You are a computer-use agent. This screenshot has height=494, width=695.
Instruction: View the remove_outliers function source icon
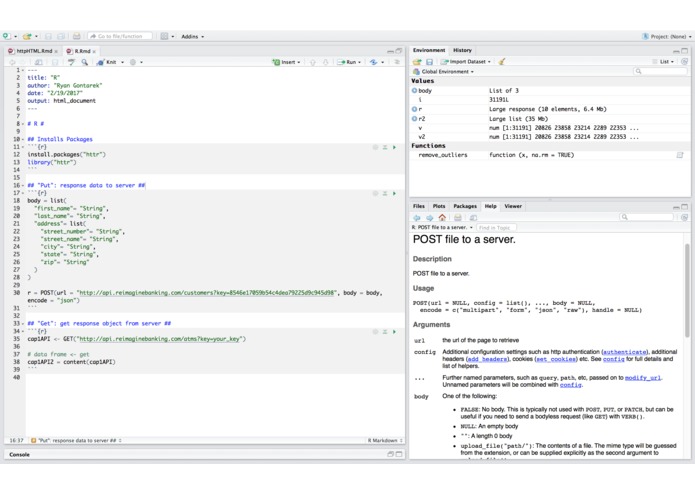coord(679,155)
